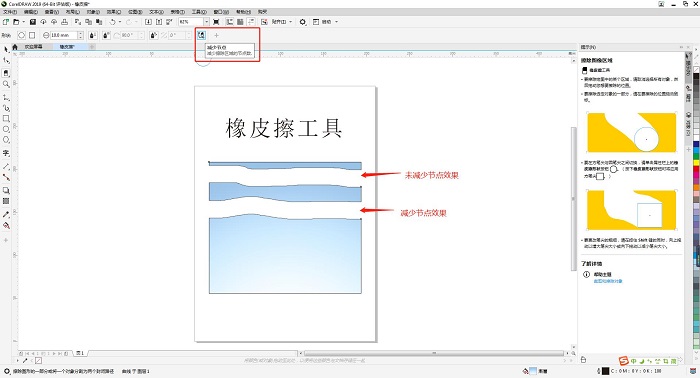The width and height of the screenshot is (700, 378).
Task: Switch to the Welcome Screen tab
Action: [34, 47]
